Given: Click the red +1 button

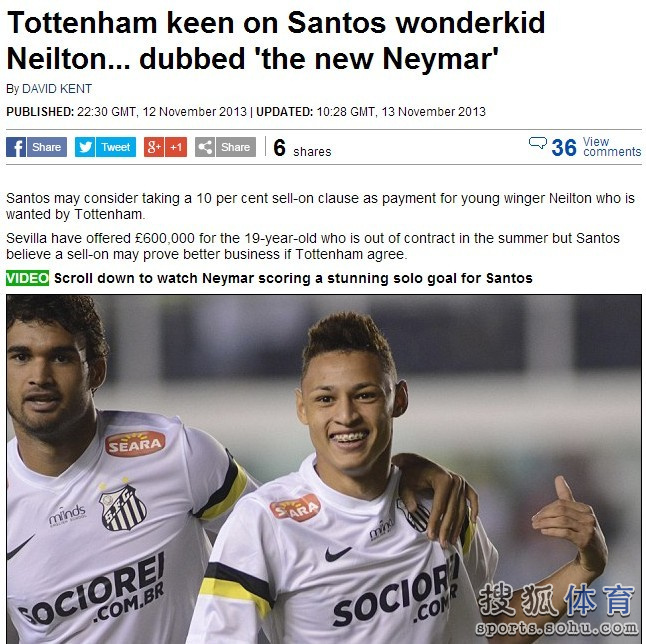Looking at the screenshot, I should point(176,147).
